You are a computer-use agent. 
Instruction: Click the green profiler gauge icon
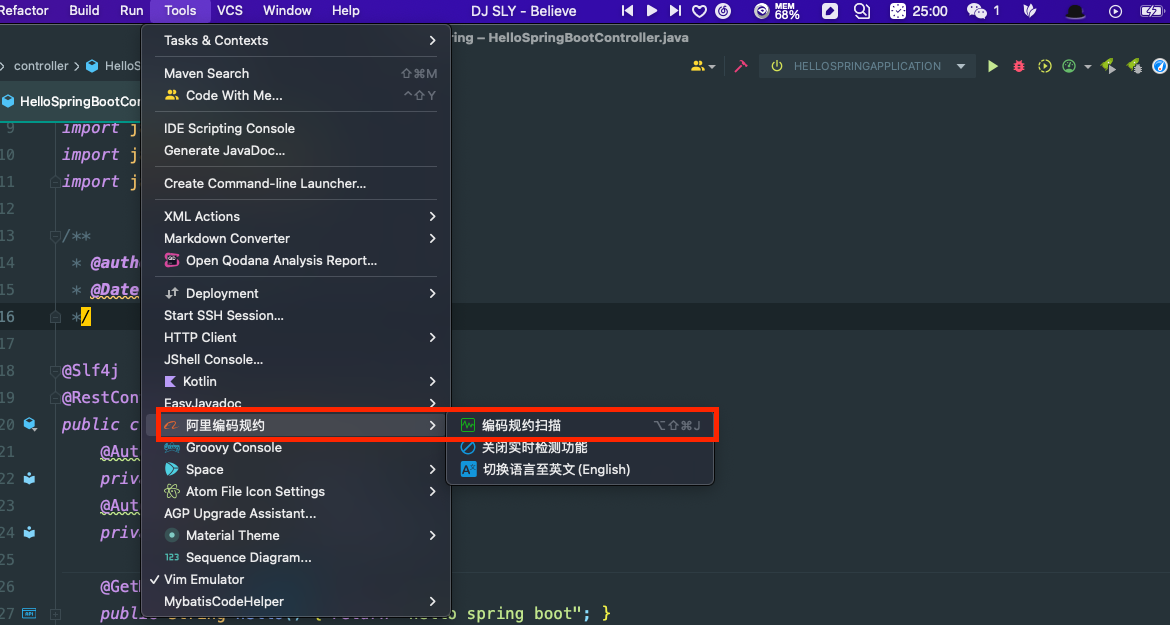1069,66
